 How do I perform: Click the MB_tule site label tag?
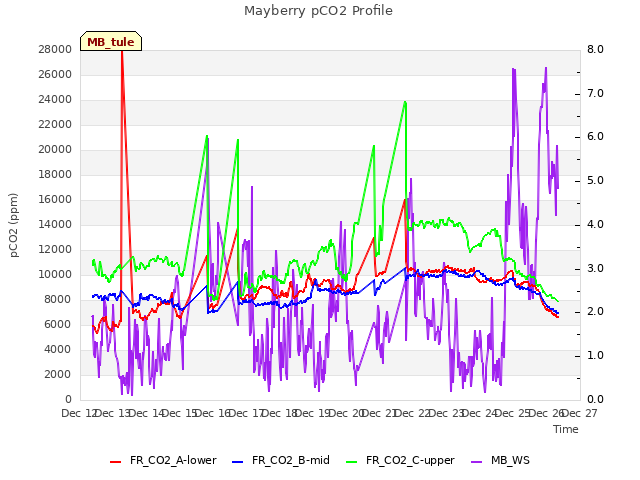coord(111,41)
